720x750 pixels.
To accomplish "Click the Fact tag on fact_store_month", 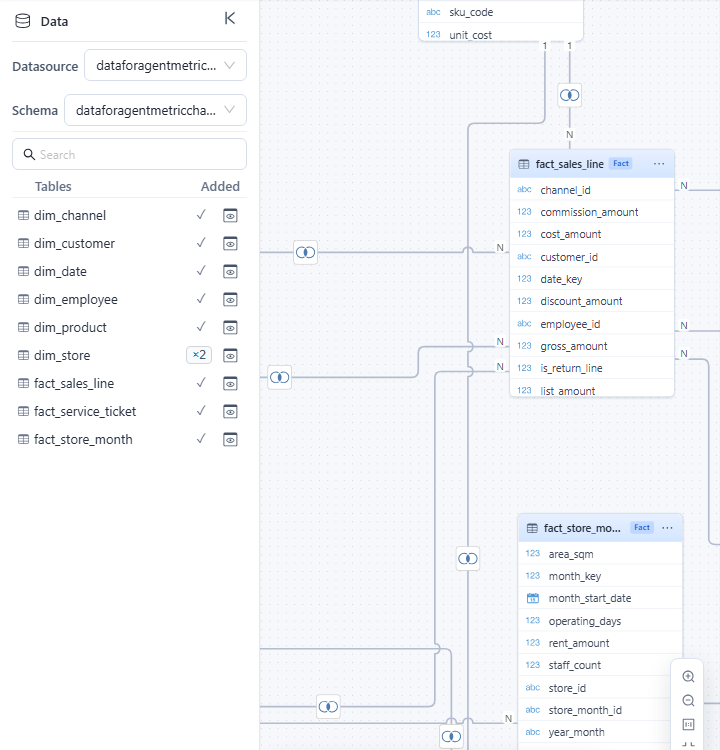I will click(642, 528).
